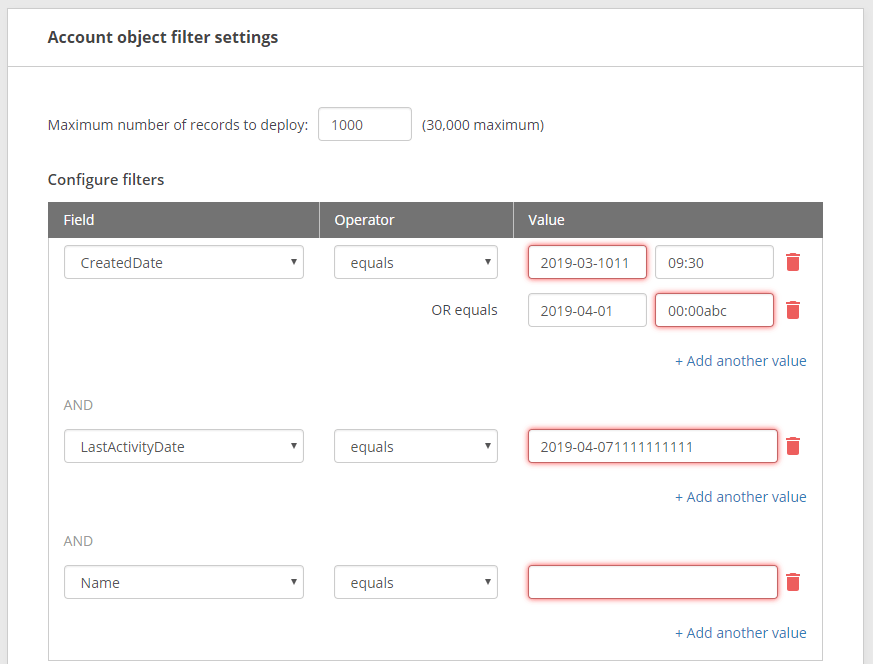Focus the maximum number of records field

coord(364,125)
